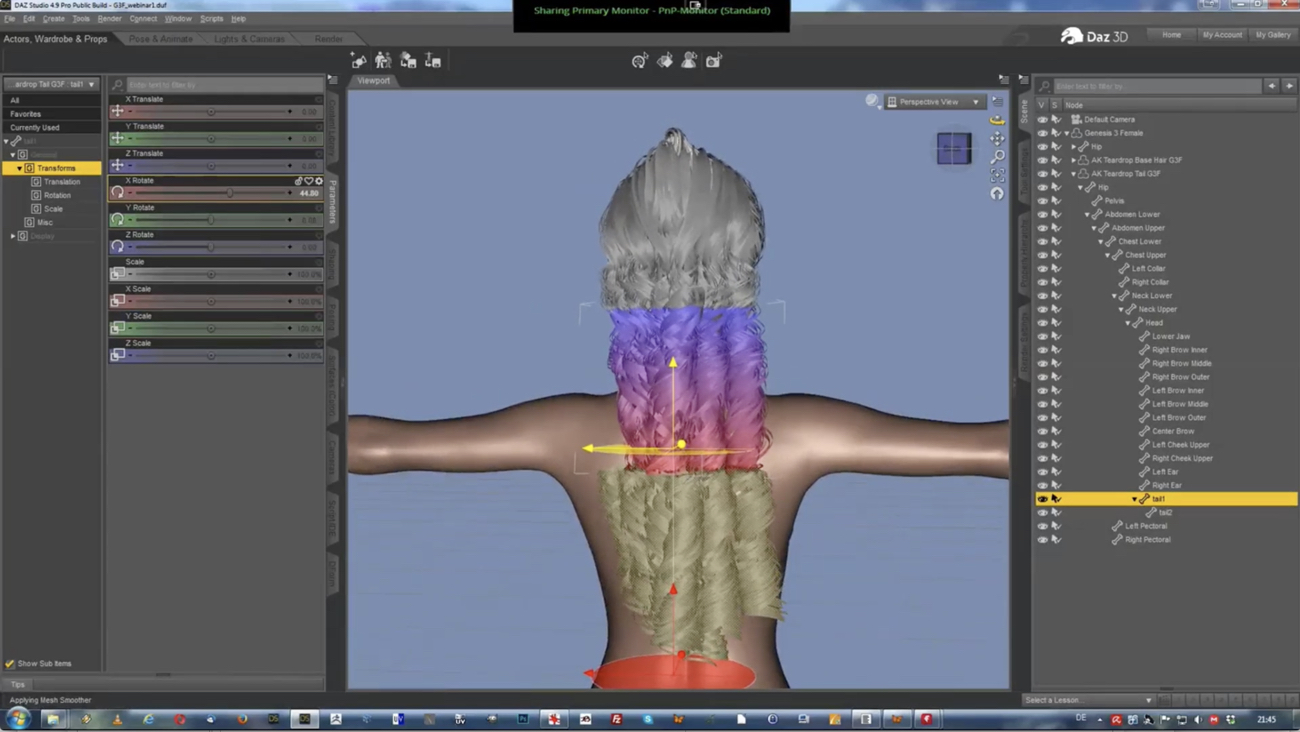Switch to the Pose & Animate tab
The image size is (1300, 732).
tap(161, 38)
